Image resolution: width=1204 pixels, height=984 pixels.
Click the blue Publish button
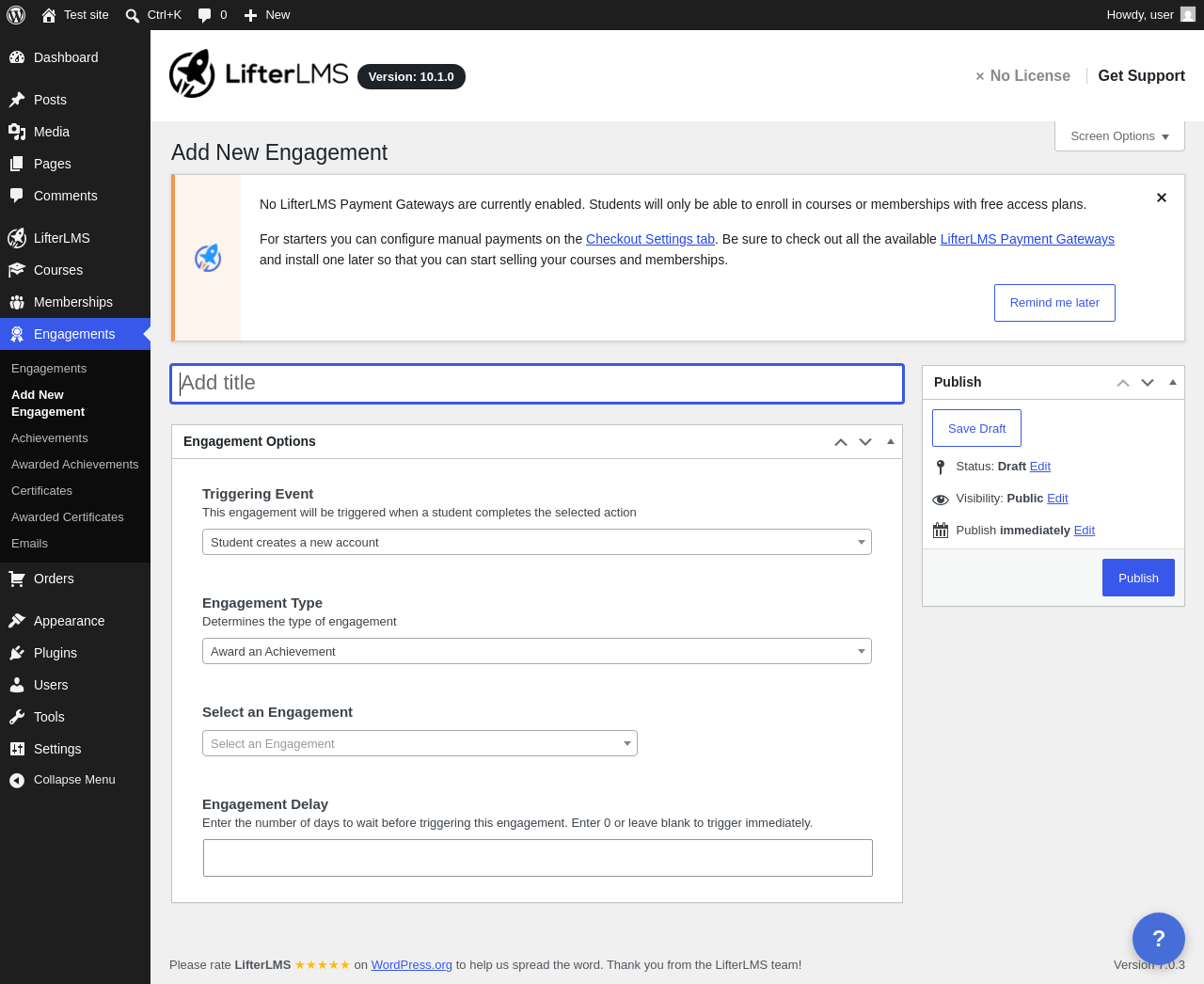(x=1138, y=578)
